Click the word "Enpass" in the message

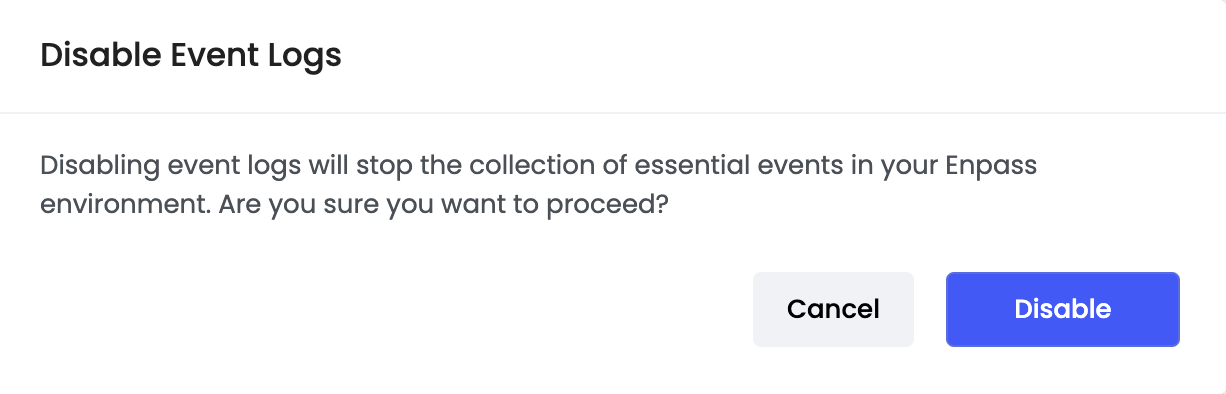coord(989,166)
